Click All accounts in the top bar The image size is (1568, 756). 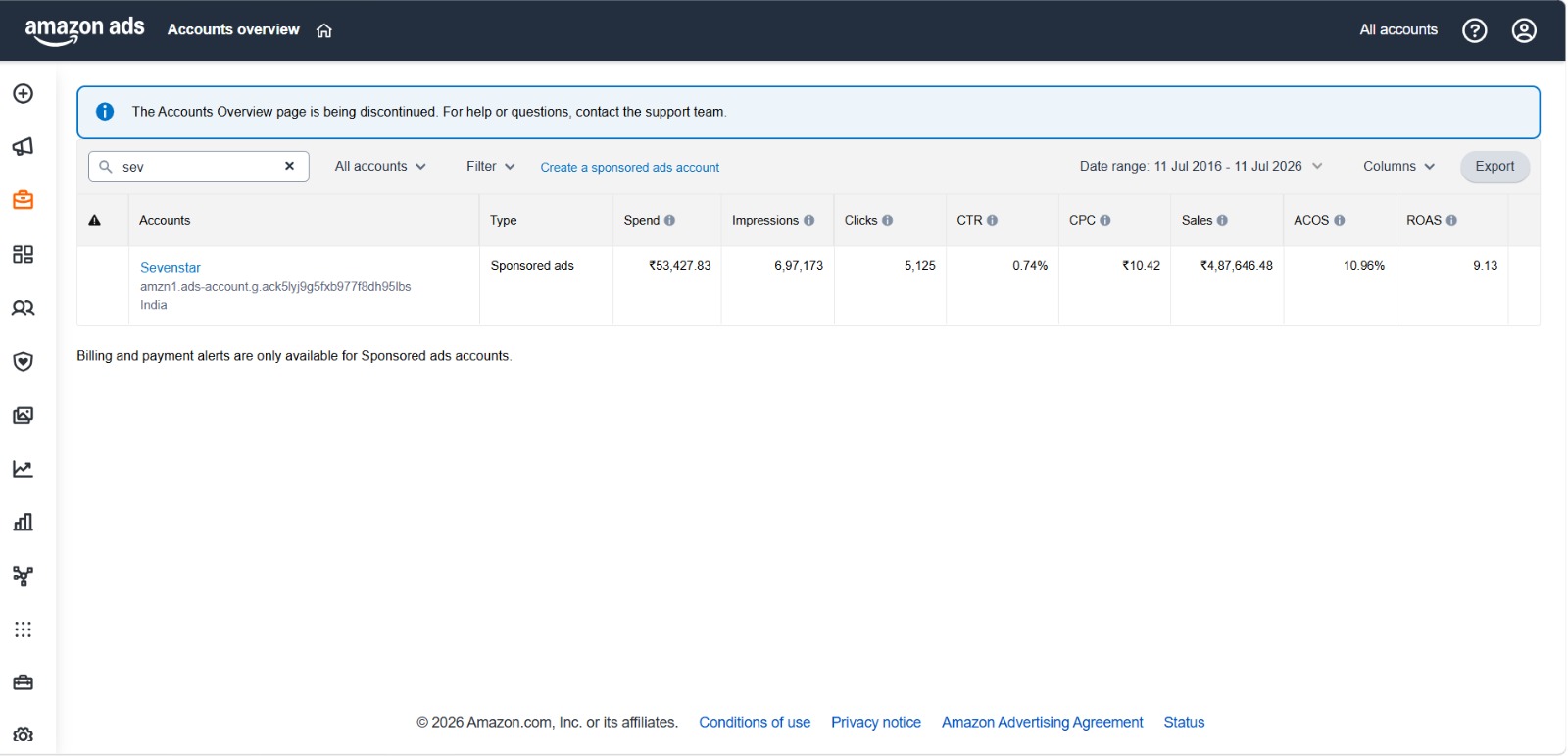pos(1398,30)
